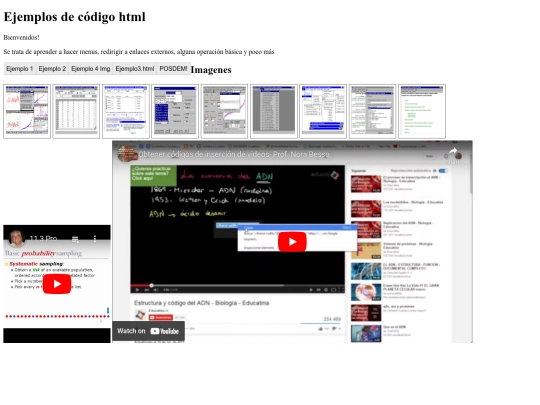Play the large ADN embedded YouTube video

(292, 242)
